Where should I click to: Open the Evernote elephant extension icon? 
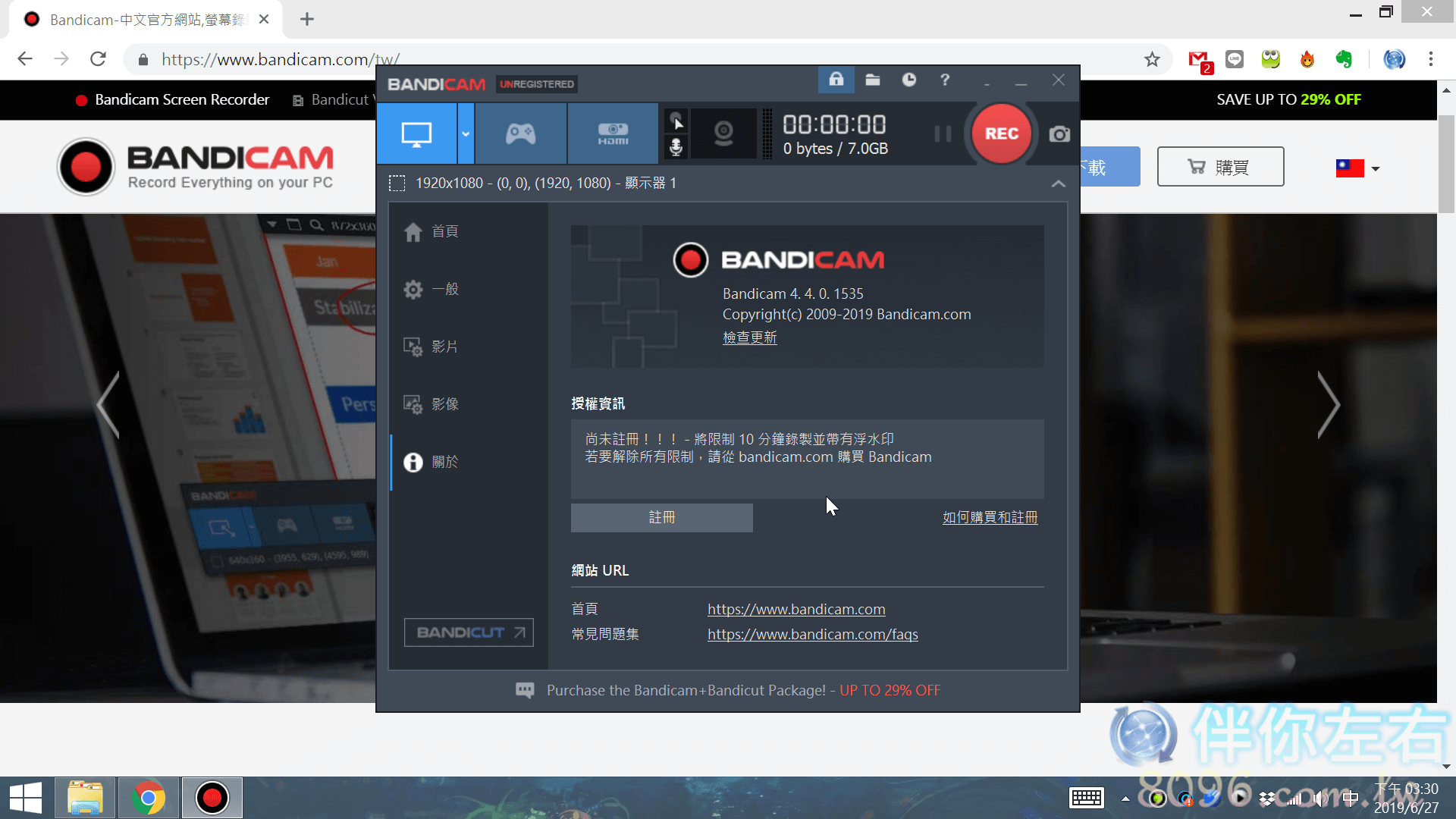pyautogui.click(x=1344, y=59)
